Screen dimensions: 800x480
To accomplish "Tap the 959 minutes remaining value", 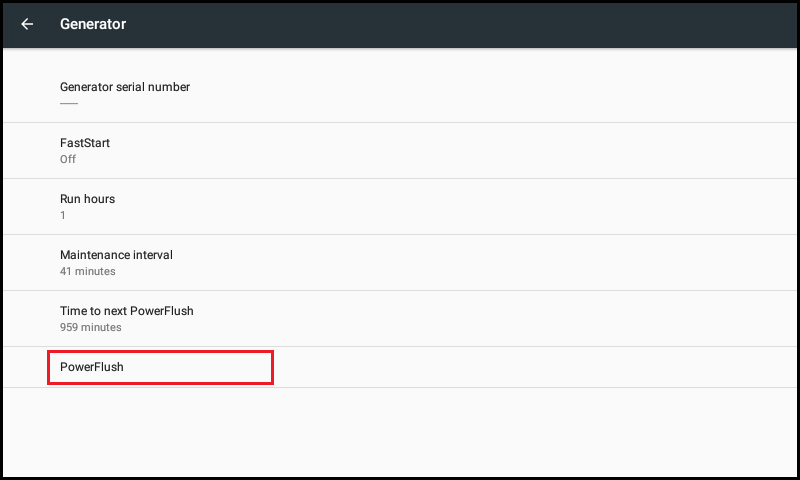I will 91,327.
